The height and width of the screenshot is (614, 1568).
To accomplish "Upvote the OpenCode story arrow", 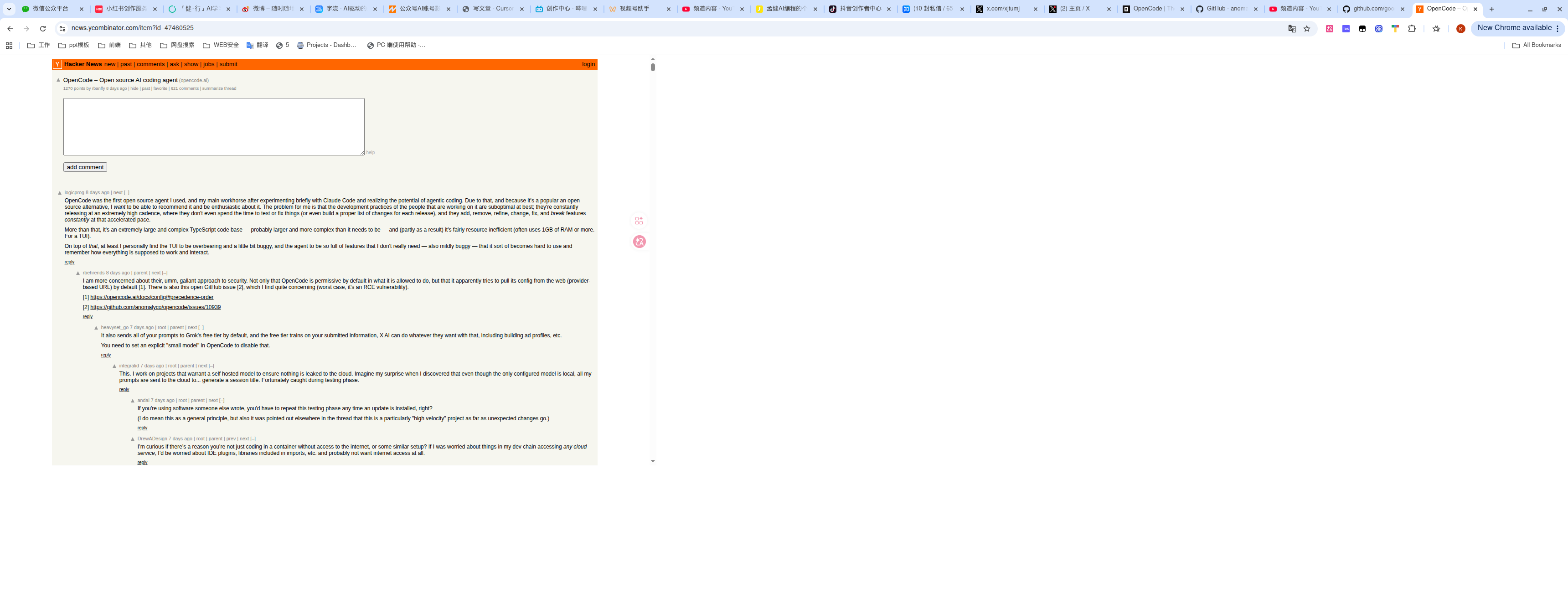I will pos(58,80).
